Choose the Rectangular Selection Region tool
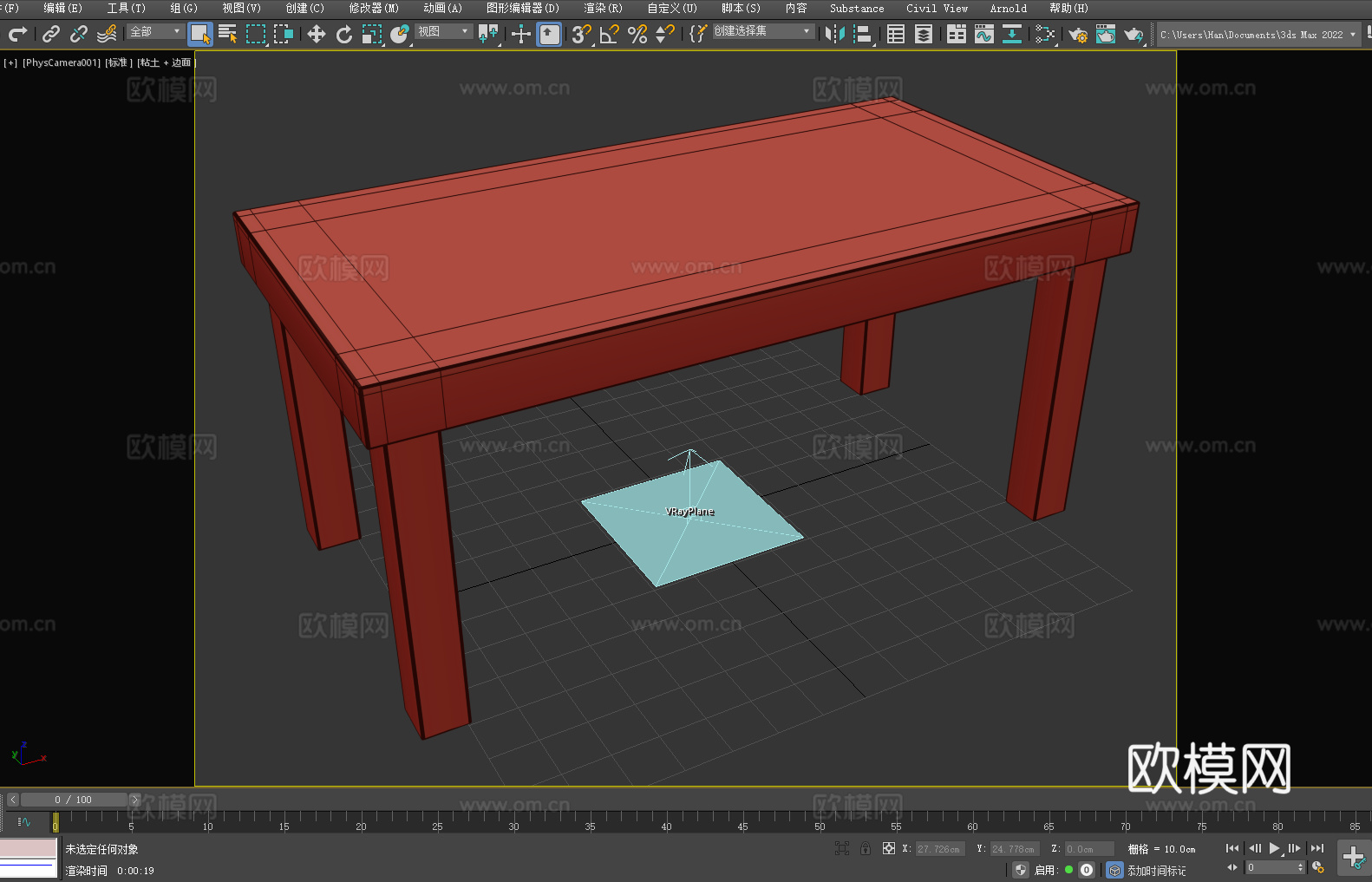Image resolution: width=1372 pixels, height=882 pixels. click(256, 34)
